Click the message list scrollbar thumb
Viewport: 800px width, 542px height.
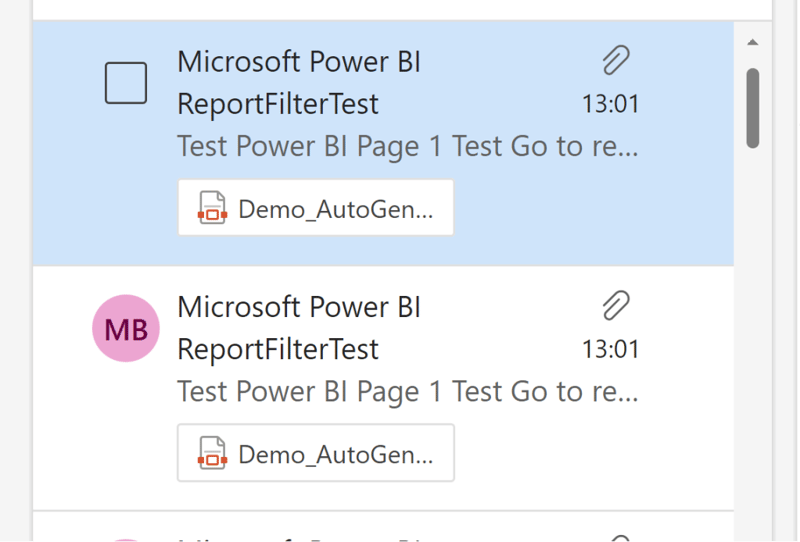tap(753, 108)
